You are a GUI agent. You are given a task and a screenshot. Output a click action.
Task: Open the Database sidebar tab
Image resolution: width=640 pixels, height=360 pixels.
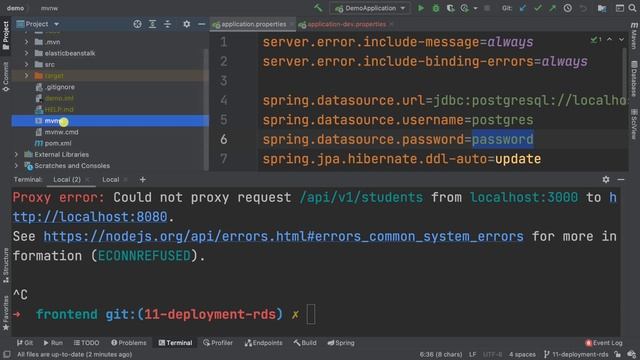(634, 79)
